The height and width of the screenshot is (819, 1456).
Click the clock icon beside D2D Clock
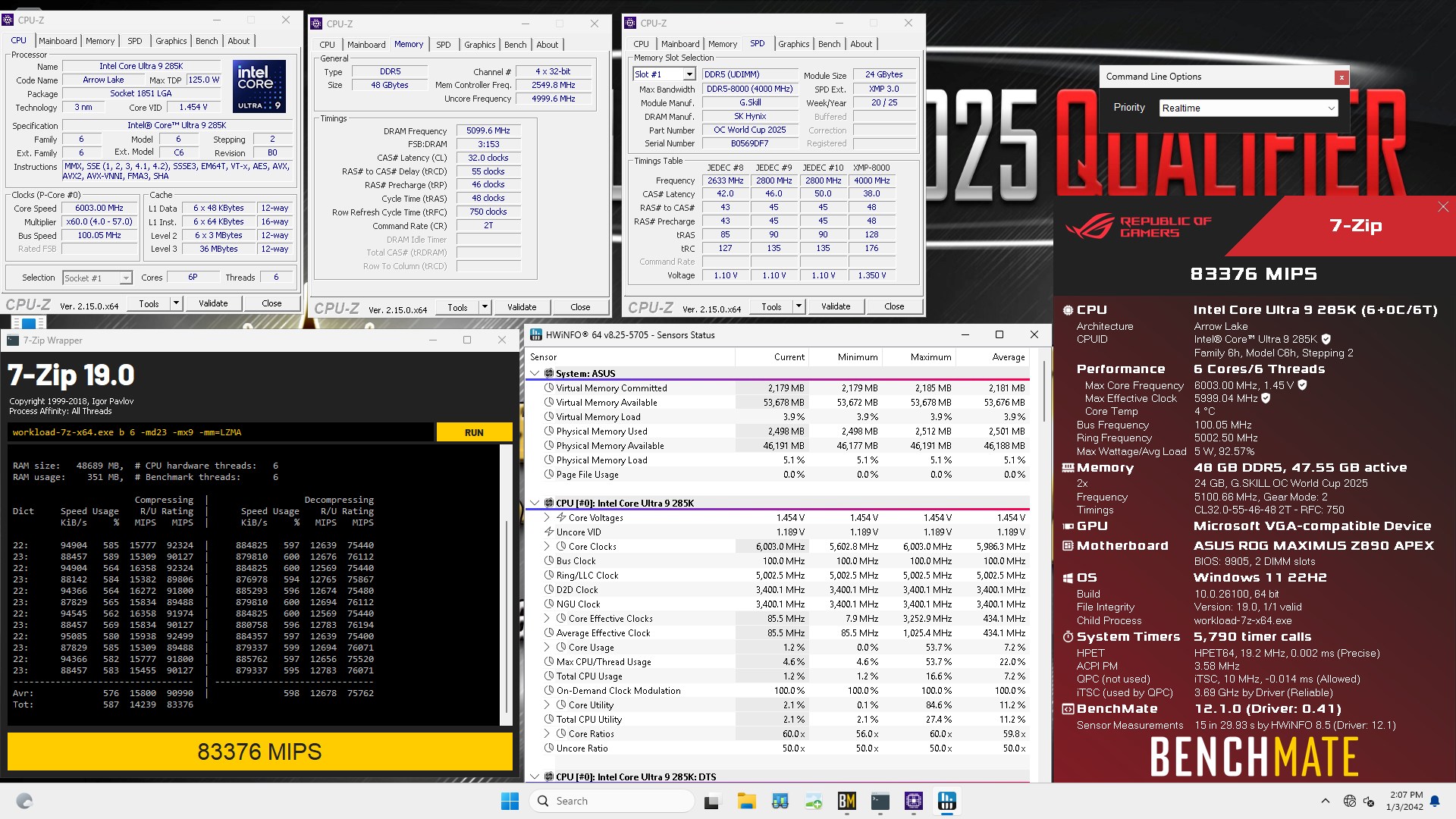pos(549,589)
